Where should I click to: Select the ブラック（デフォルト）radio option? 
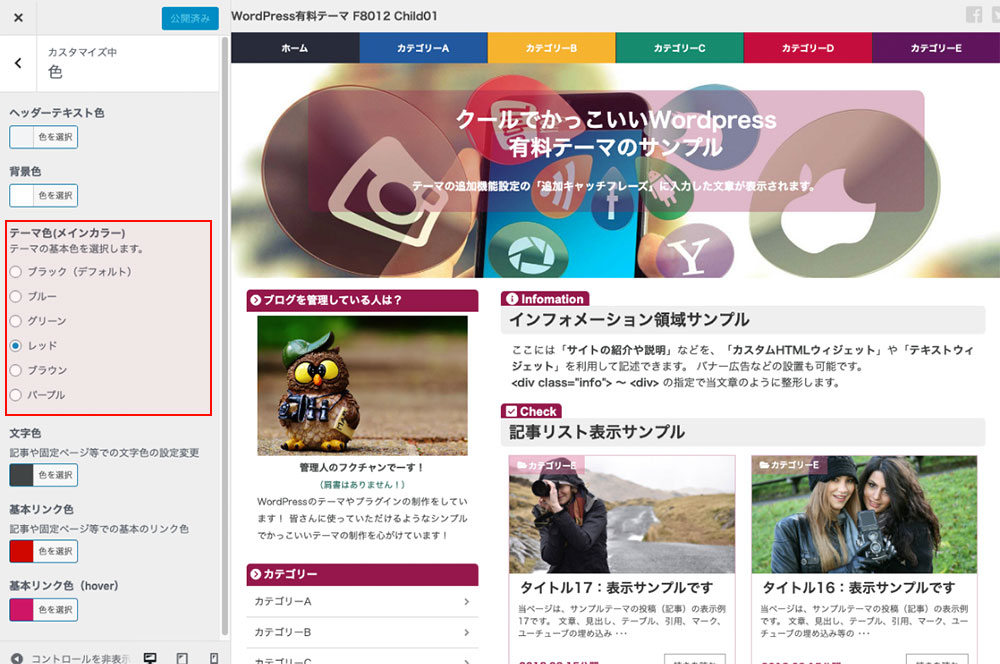pyautogui.click(x=16, y=272)
